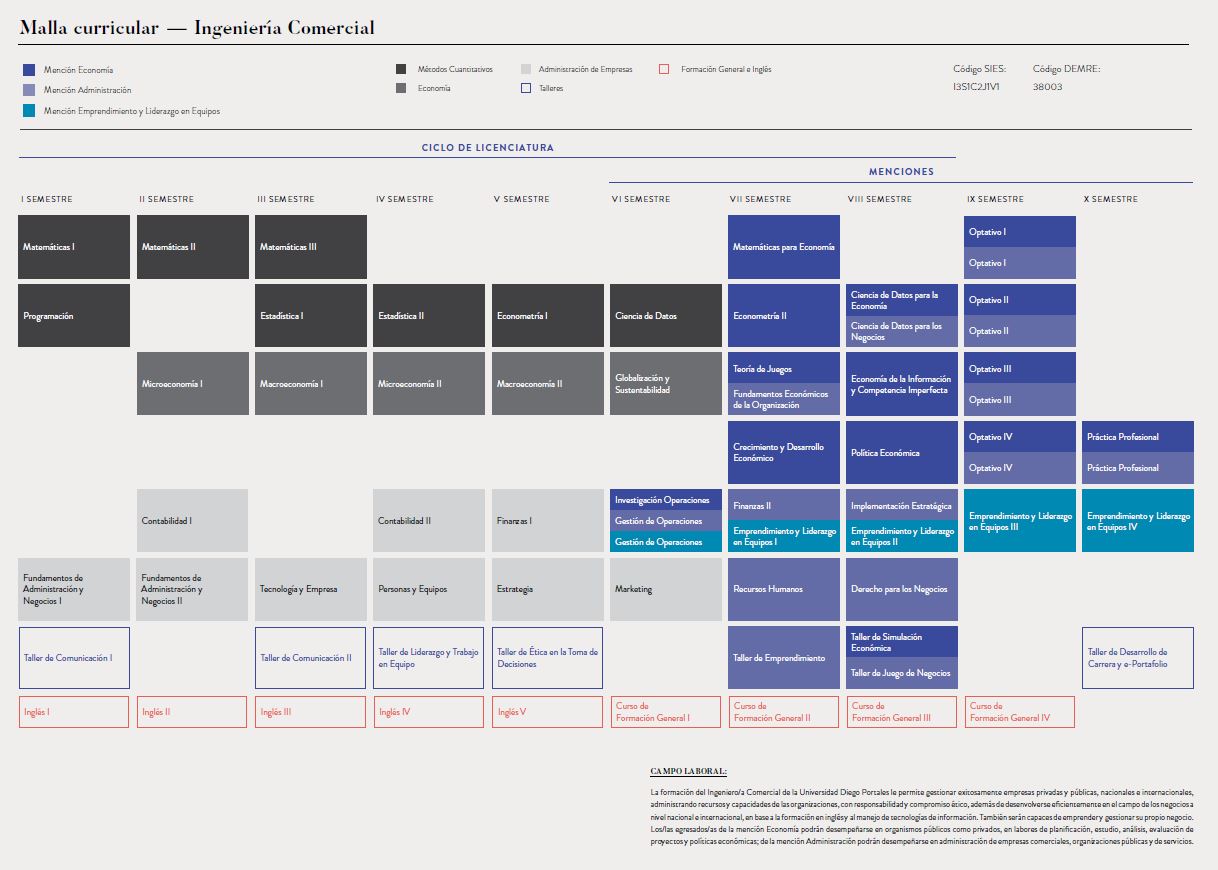This screenshot has height=870, width=1218.
Task: Open Curso de Formación General IV box
Action: [x=1019, y=712]
